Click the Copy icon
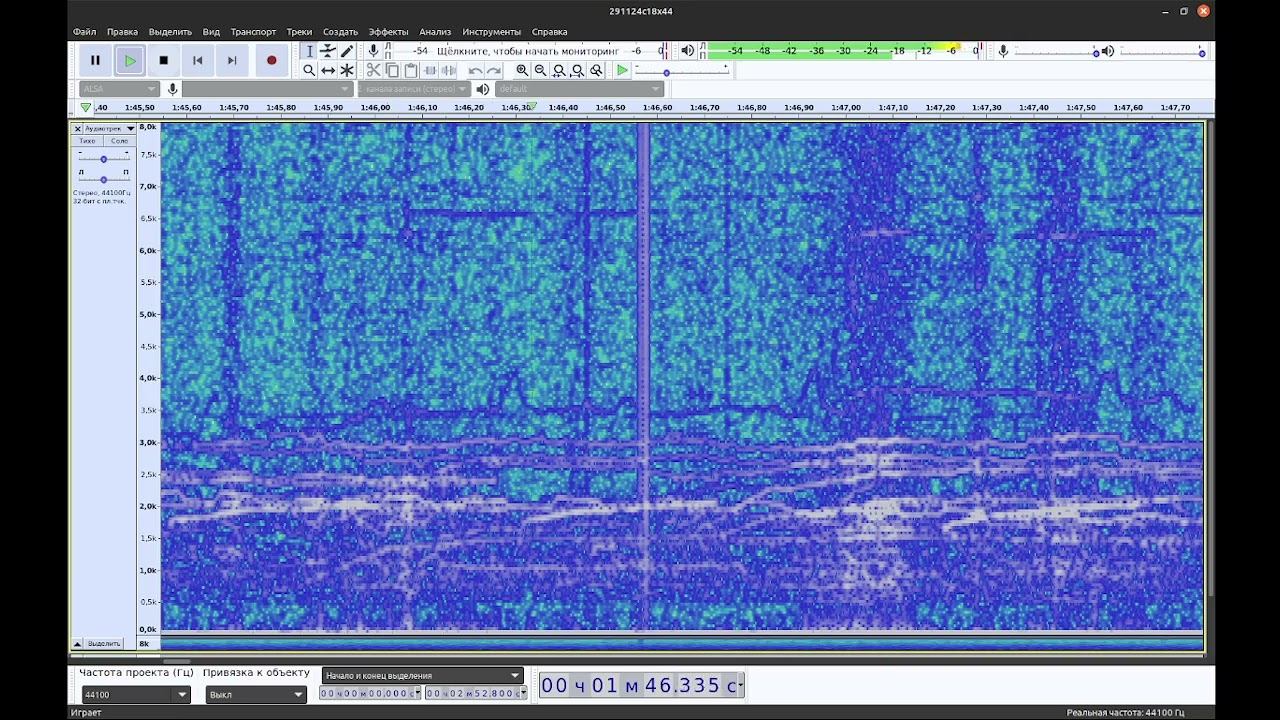 (x=392, y=70)
